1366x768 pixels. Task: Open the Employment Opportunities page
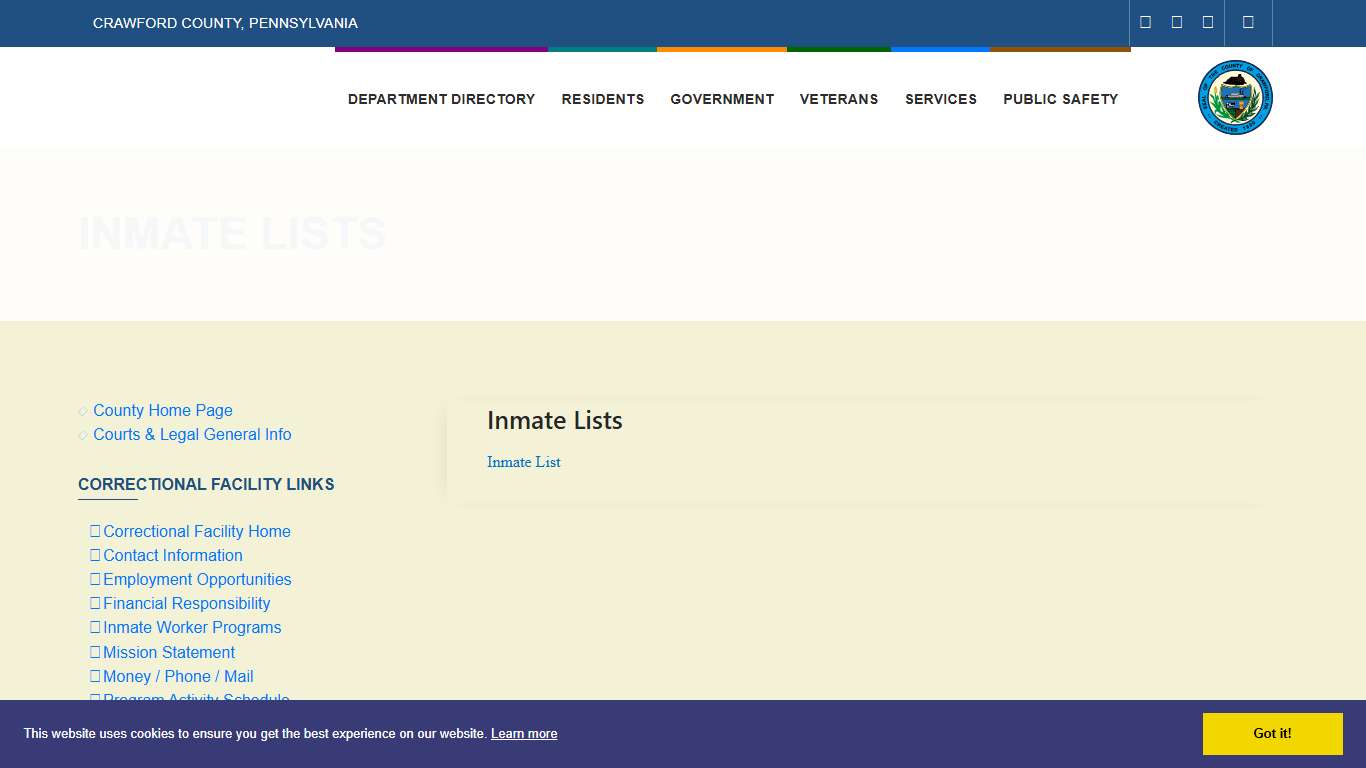click(196, 579)
